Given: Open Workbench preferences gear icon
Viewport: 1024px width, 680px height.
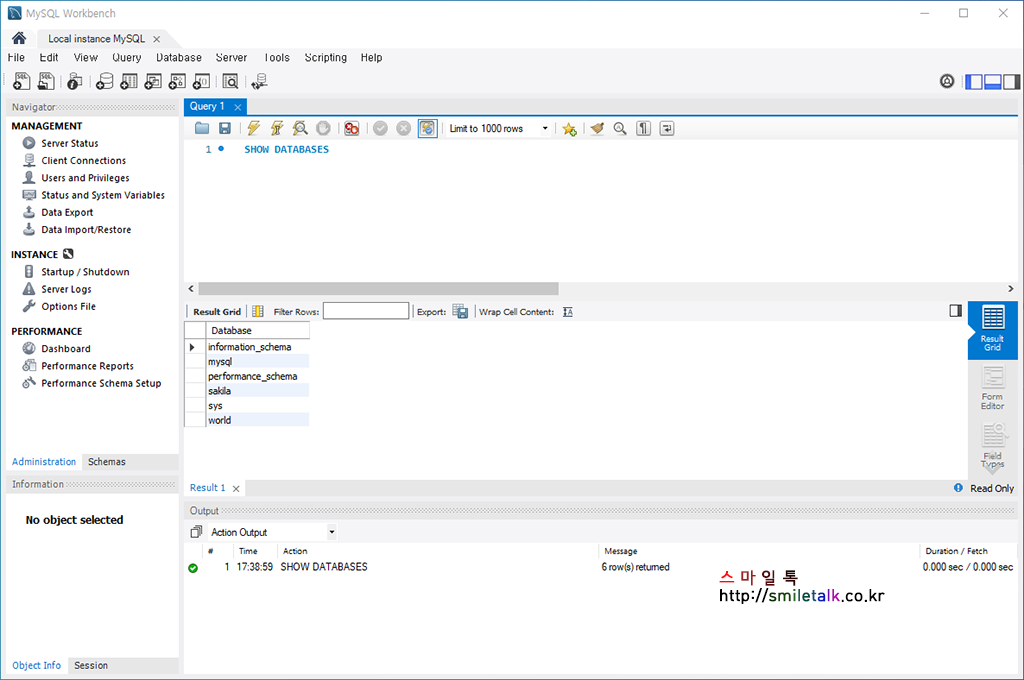Looking at the screenshot, I should pyautogui.click(x=947, y=81).
